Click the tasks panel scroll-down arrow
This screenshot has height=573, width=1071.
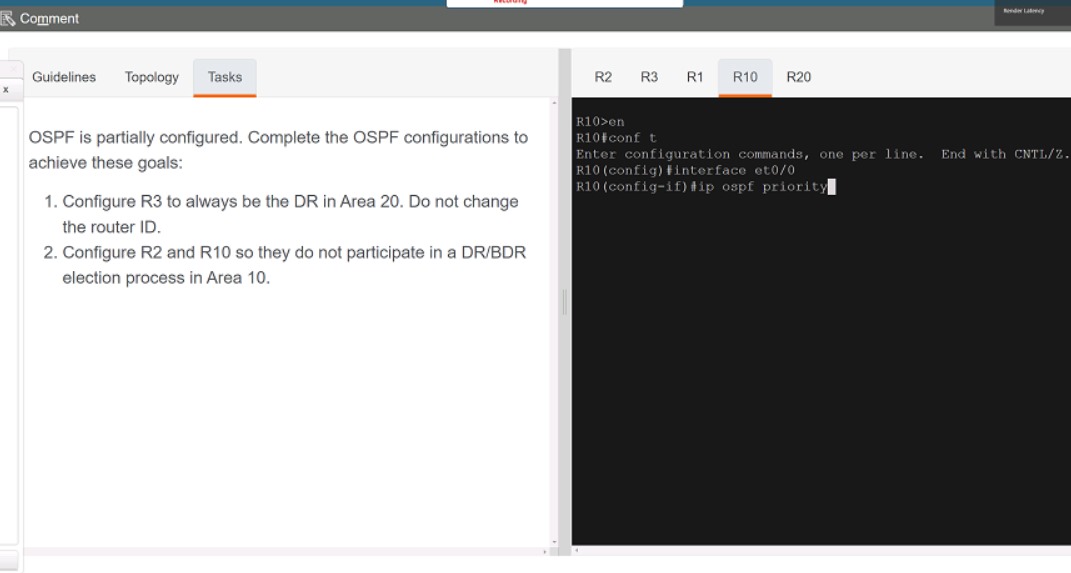pyautogui.click(x=553, y=540)
